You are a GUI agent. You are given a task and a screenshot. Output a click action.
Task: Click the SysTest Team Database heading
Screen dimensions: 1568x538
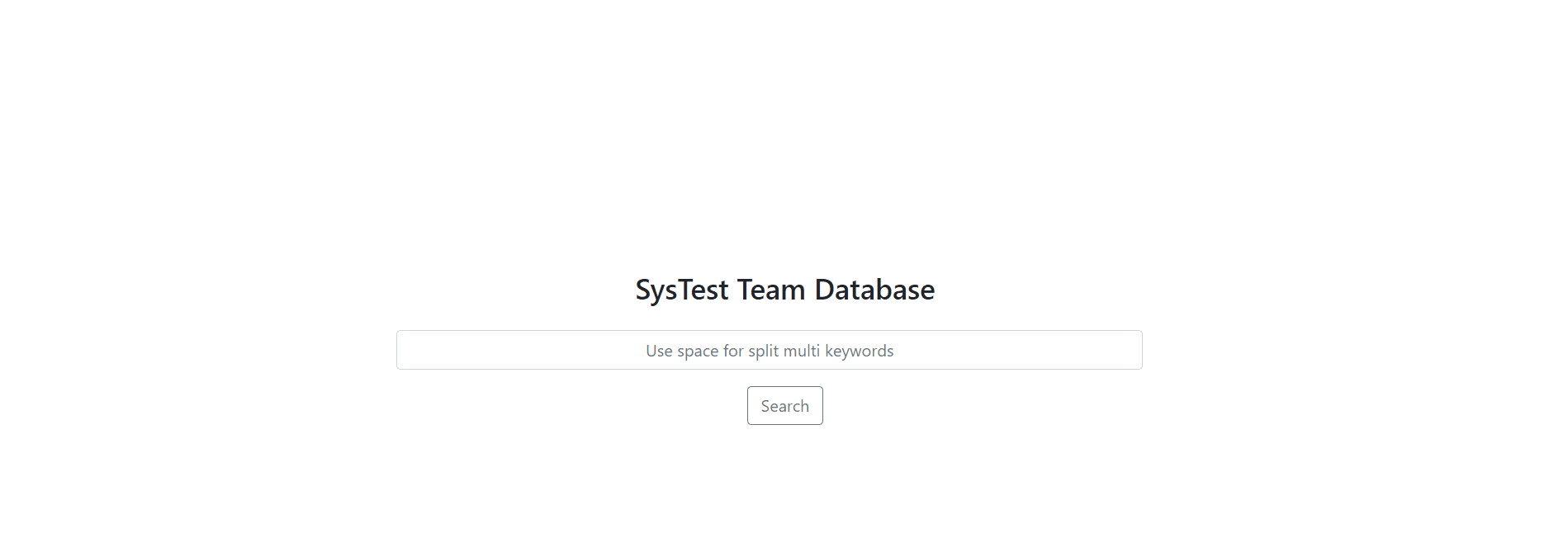pos(784,290)
